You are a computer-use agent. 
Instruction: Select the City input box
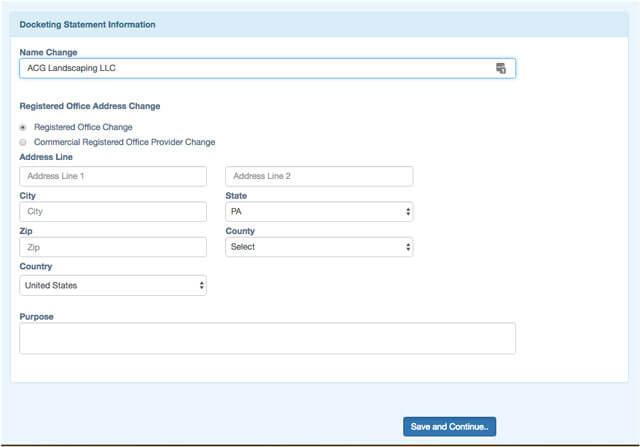tap(112, 212)
